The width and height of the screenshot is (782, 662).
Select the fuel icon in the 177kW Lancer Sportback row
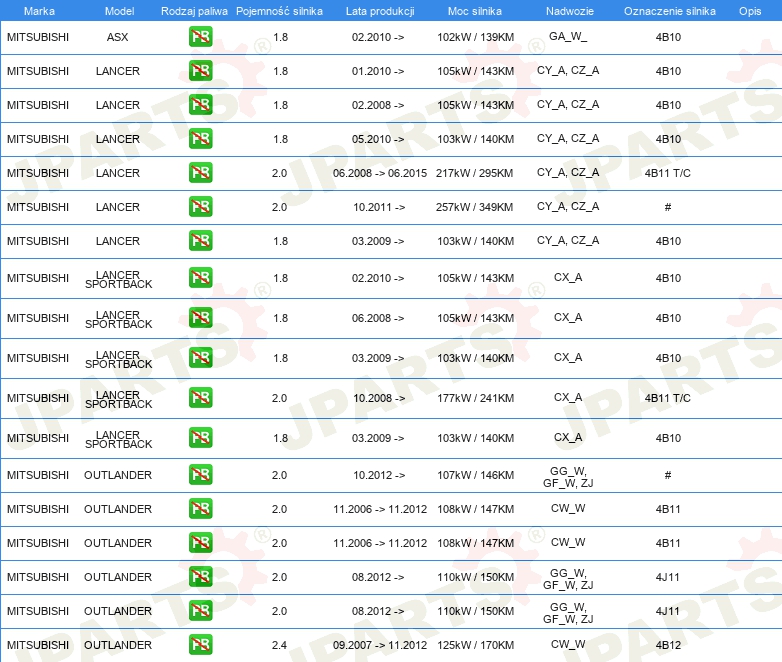point(200,398)
